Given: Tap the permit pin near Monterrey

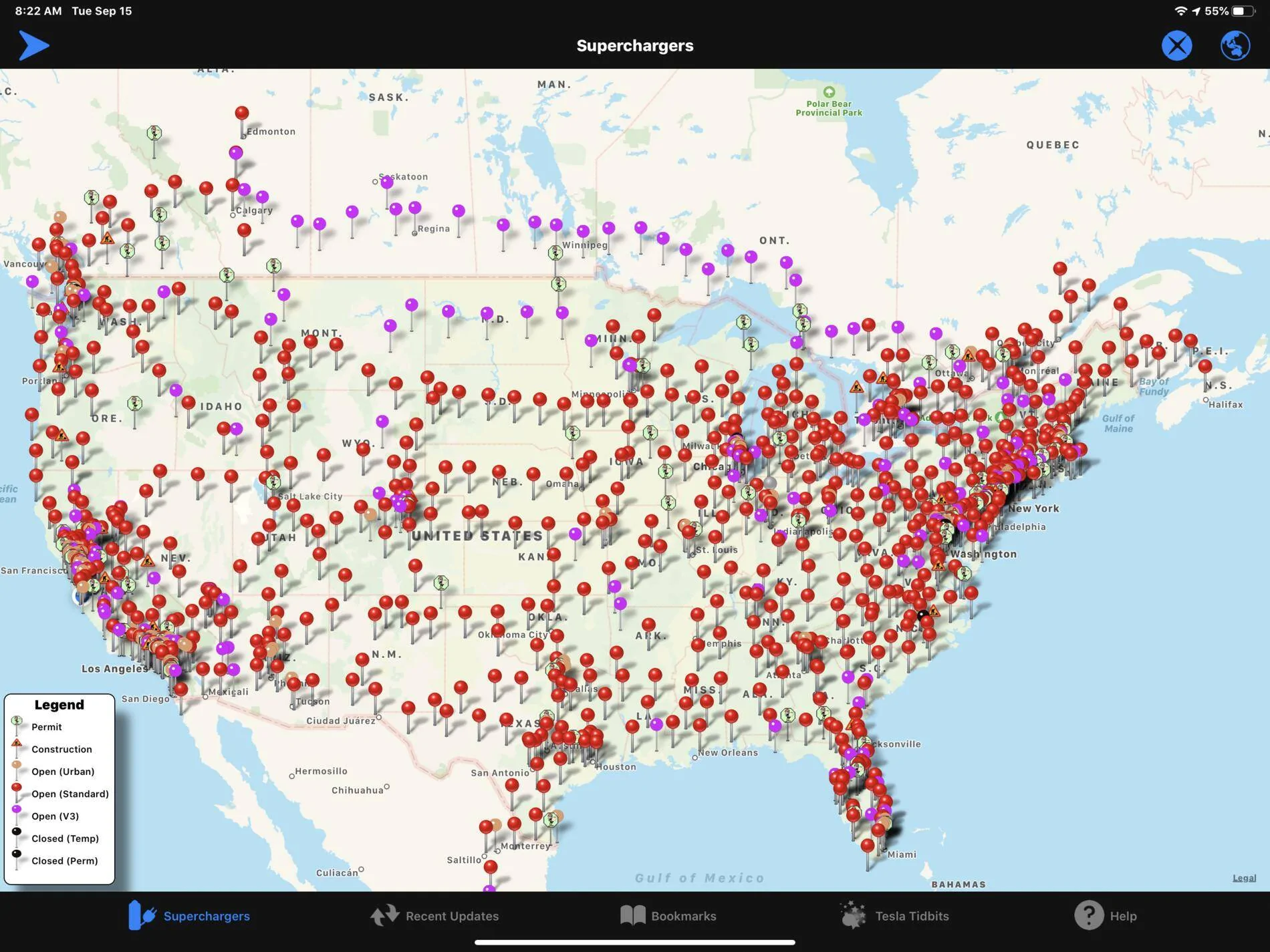Looking at the screenshot, I should point(551,819).
